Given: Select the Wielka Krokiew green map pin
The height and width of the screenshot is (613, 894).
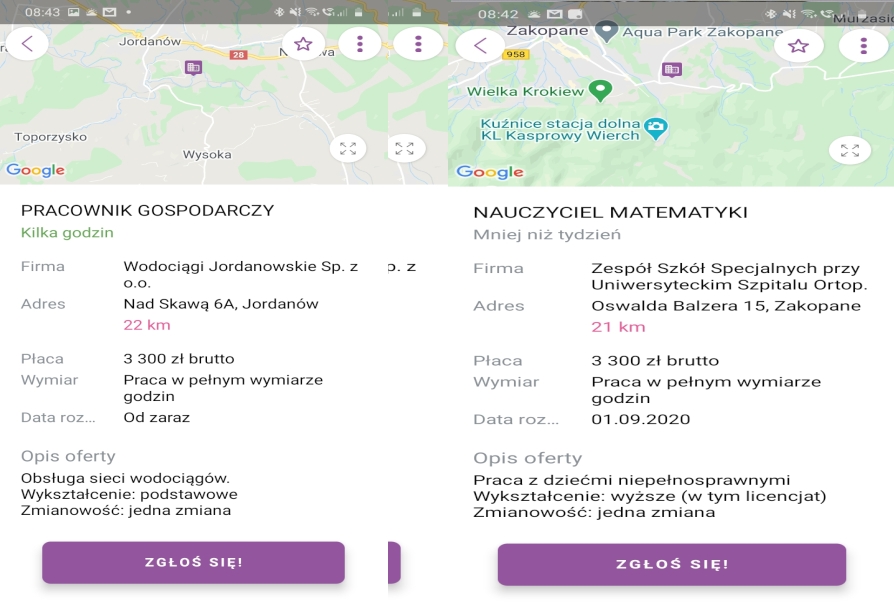Looking at the screenshot, I should pyautogui.click(x=600, y=90).
